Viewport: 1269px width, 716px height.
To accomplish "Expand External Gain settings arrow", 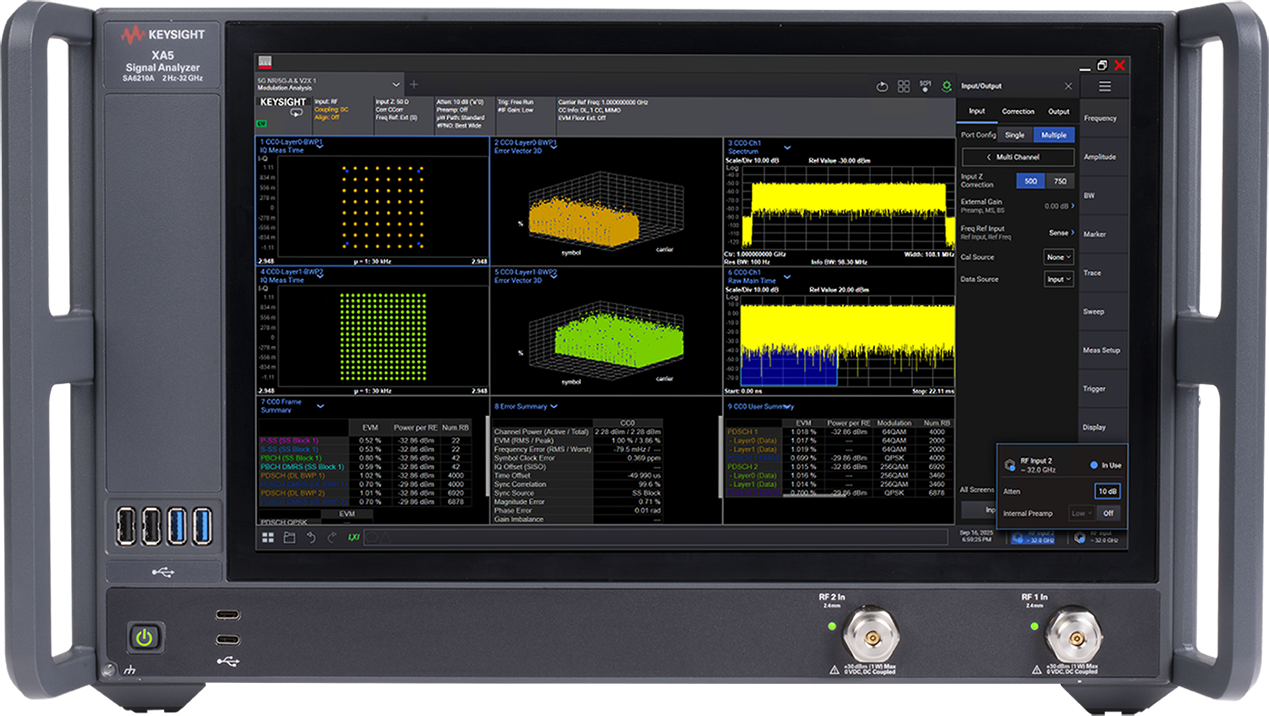I will 1072,205.
